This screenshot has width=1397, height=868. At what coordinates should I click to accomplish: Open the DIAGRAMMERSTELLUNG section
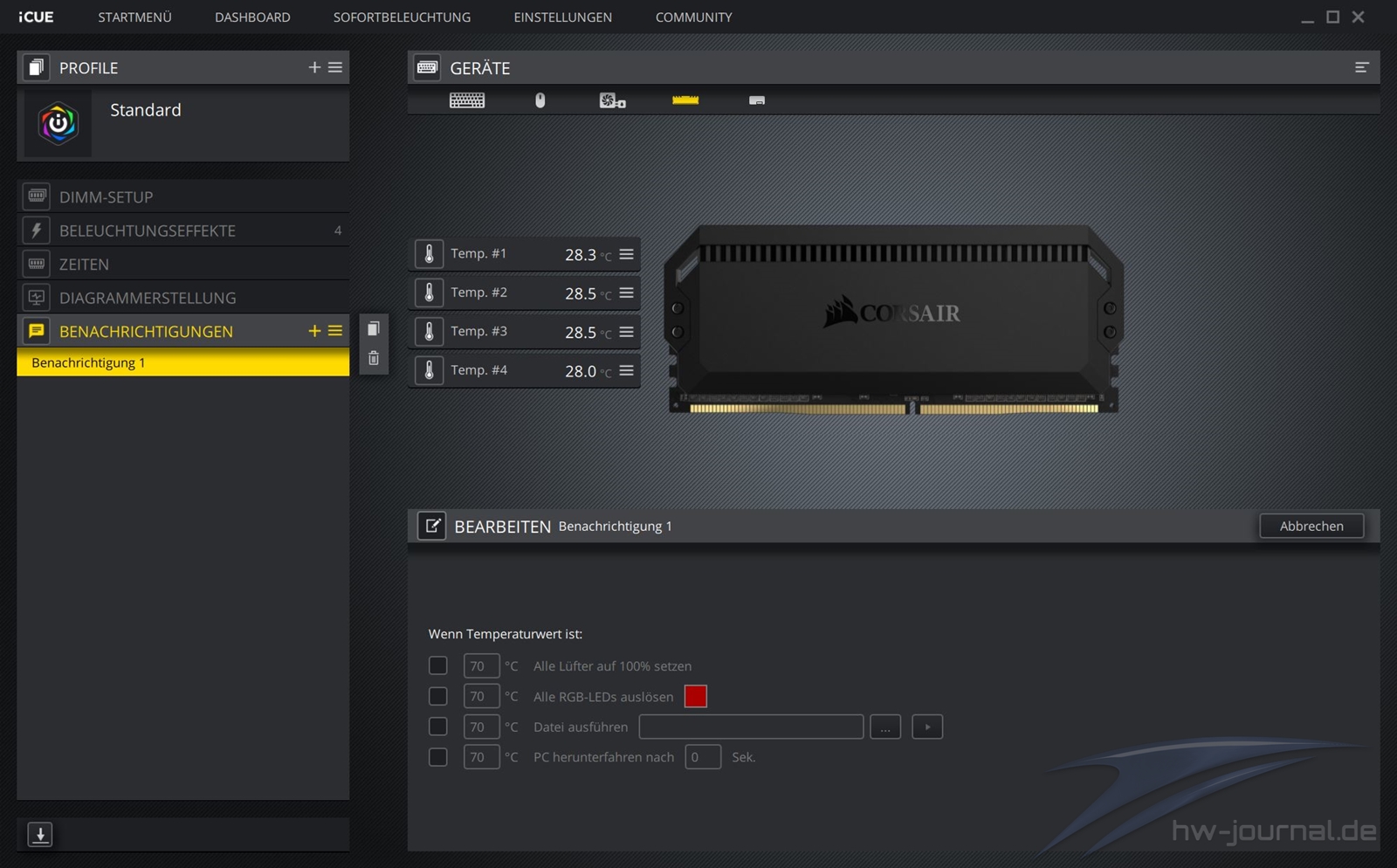click(183, 298)
